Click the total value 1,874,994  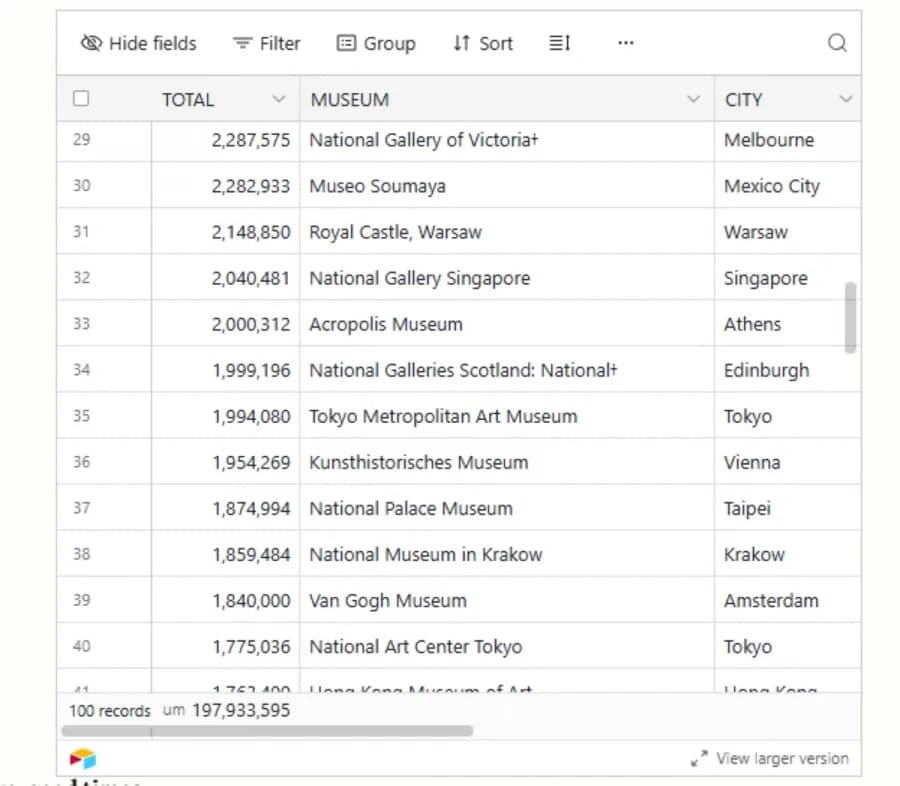(251, 508)
